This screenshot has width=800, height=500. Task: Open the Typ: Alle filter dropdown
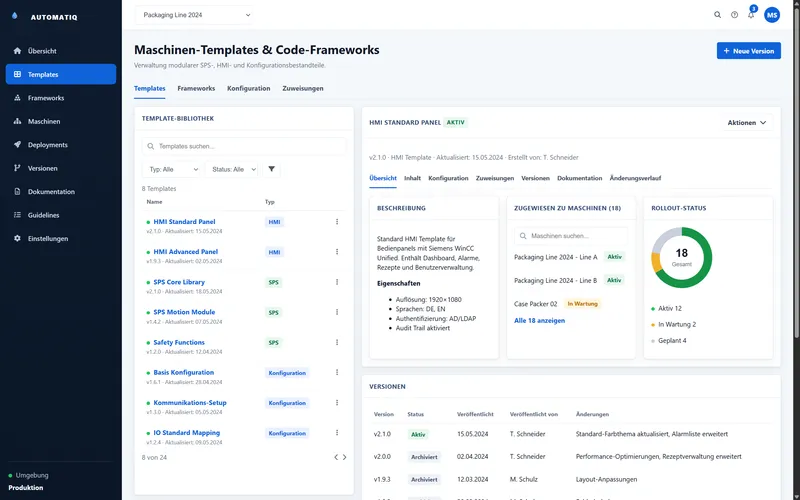pos(172,169)
